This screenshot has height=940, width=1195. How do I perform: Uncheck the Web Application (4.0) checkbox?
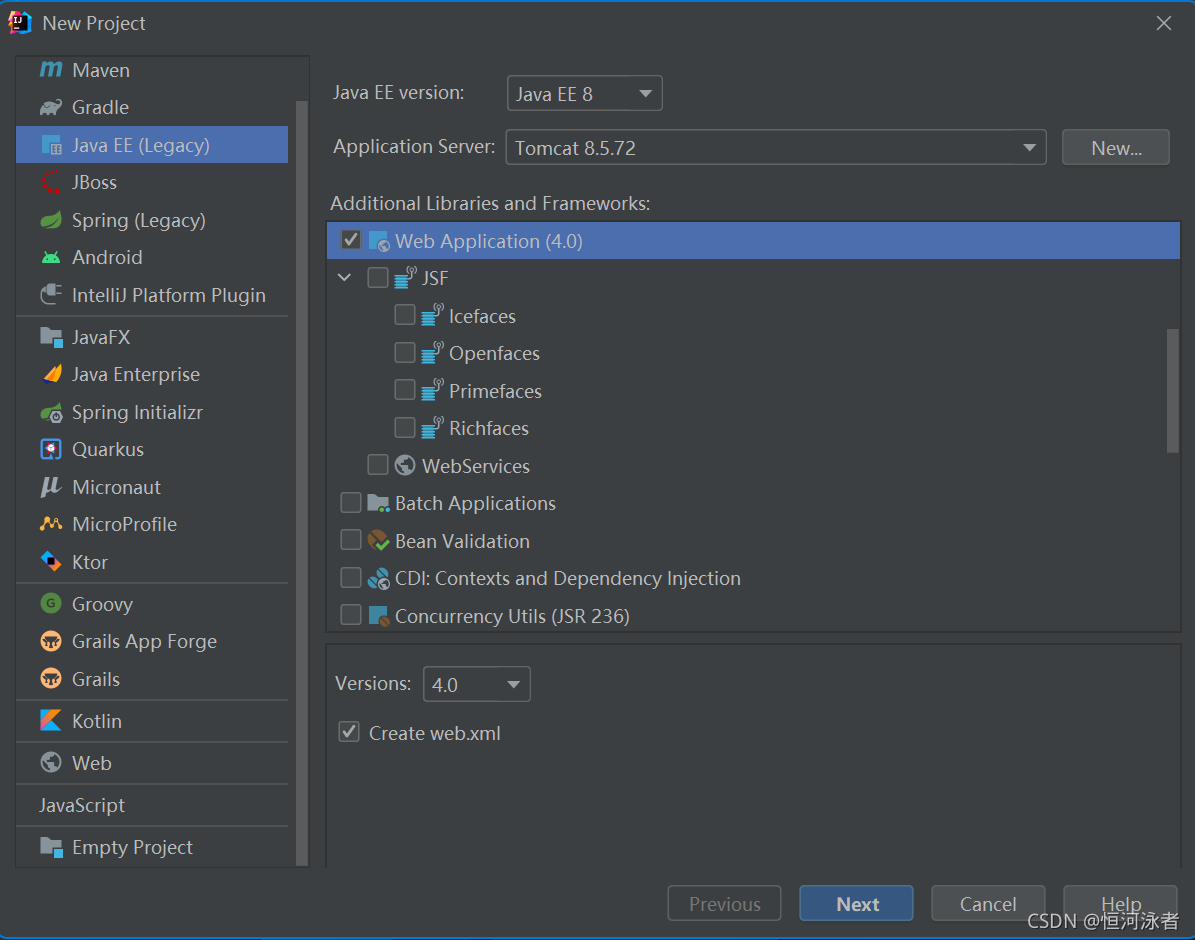coord(351,240)
